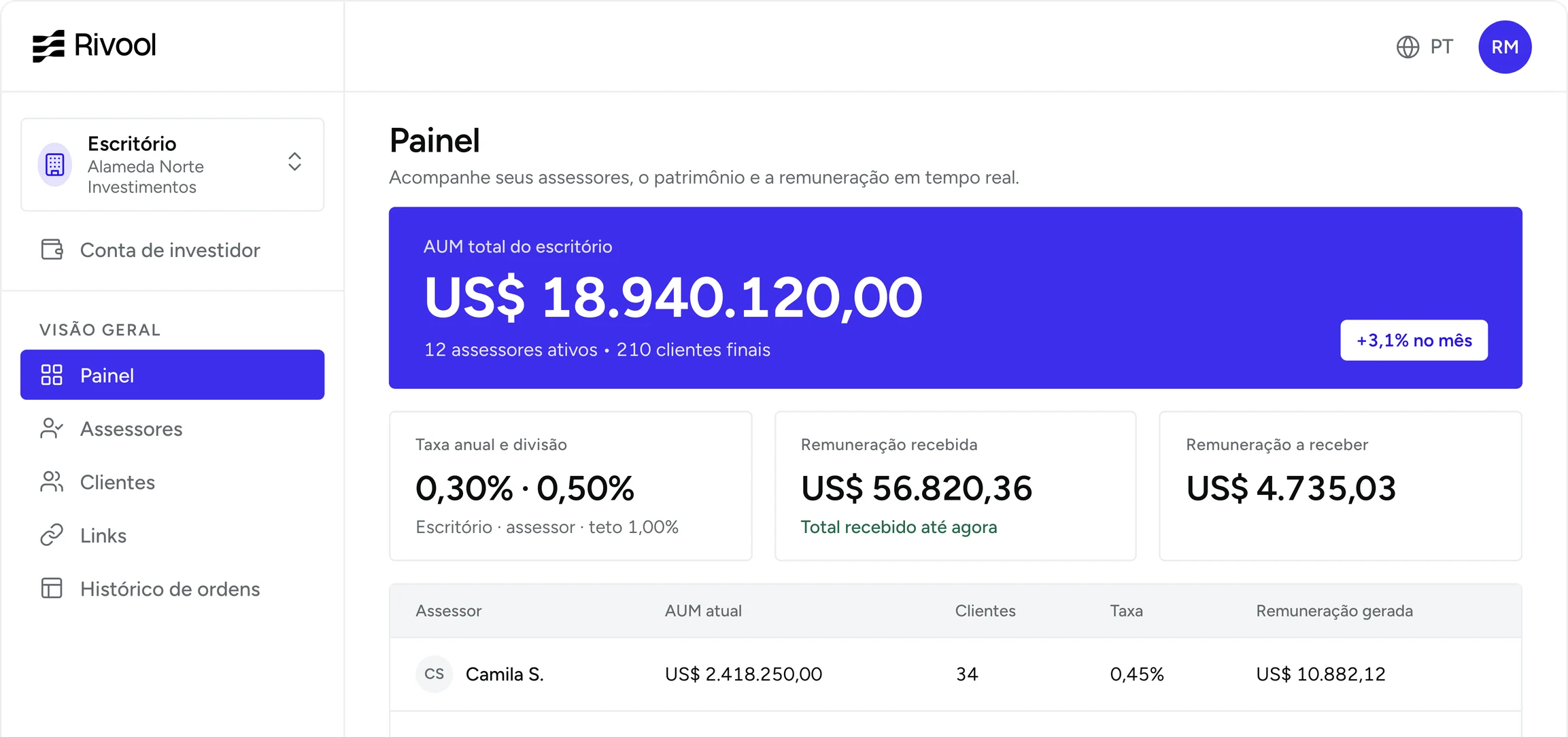
Task: Click the Assessores person-check icon
Action: coord(52,428)
